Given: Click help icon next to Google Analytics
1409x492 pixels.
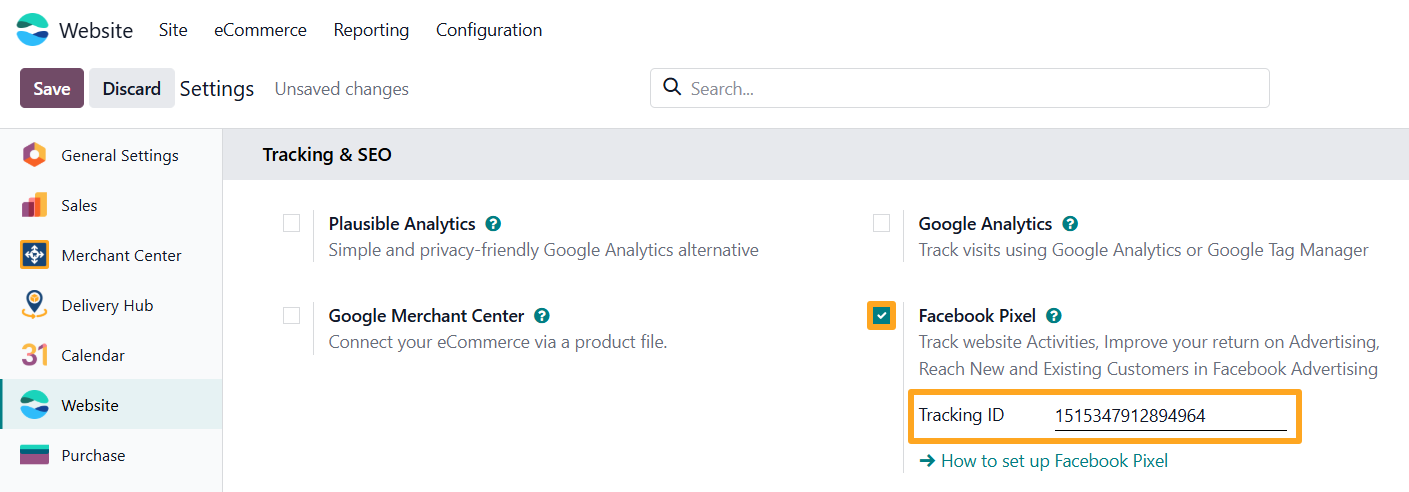Looking at the screenshot, I should tap(1070, 224).
